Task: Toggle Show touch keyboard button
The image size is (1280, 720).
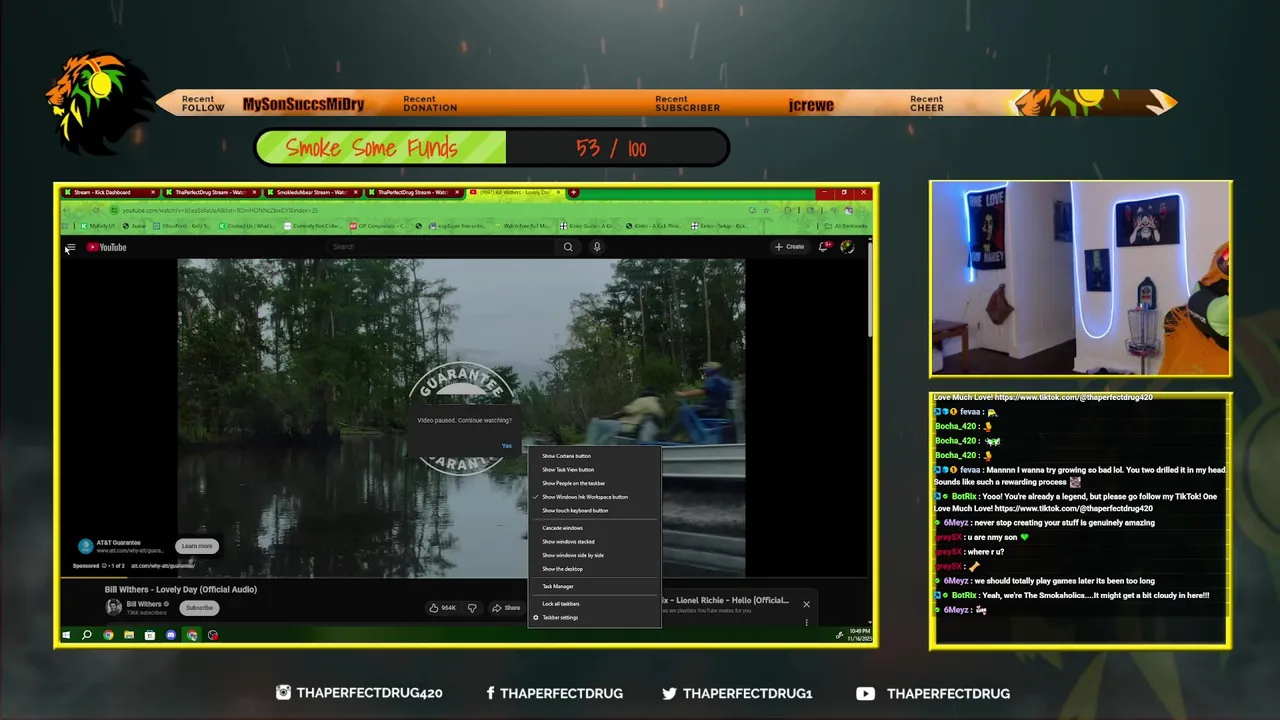Action: point(594,510)
